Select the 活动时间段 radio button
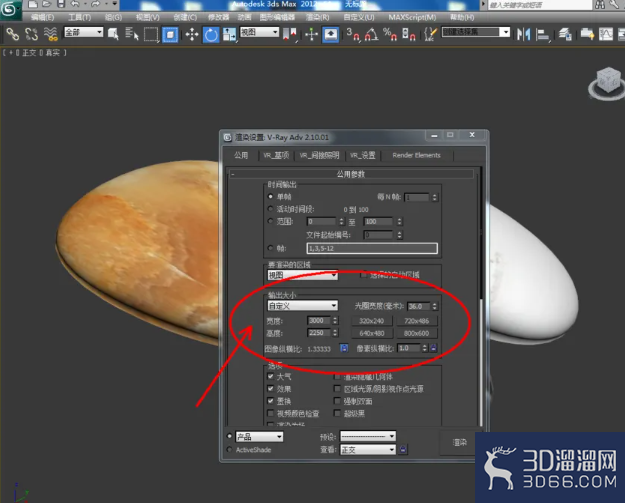The height and width of the screenshot is (503, 625). pos(271,208)
